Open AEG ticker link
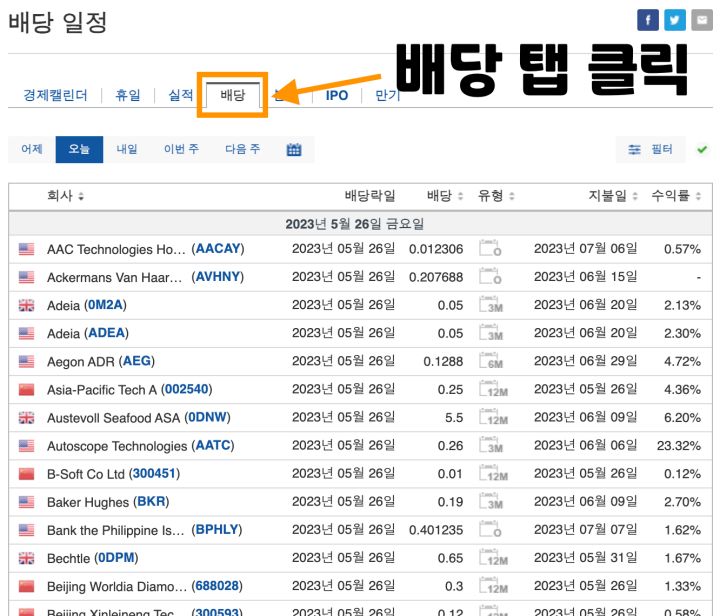The width and height of the screenshot is (720, 616). [136, 361]
